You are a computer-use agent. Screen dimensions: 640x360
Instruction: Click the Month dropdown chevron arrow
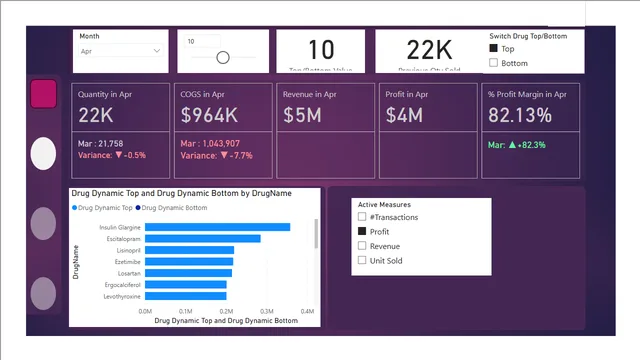pyautogui.click(x=157, y=51)
